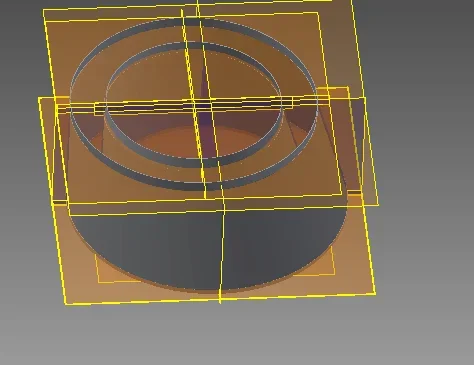
Task: Click the small raised rectangle at upper right
Action: click(x=333, y=93)
